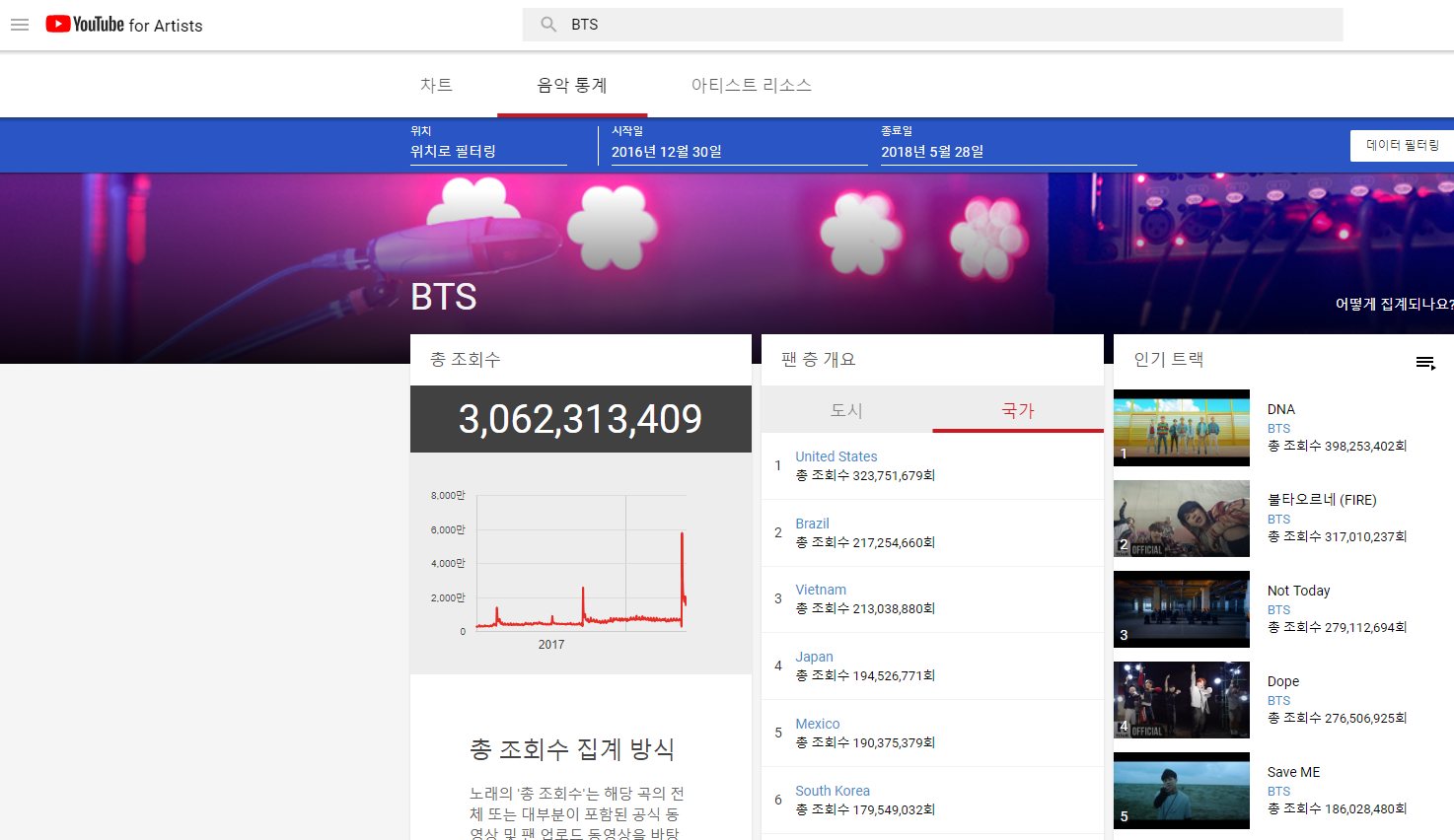Viewport: 1454px width, 840px height.
Task: Open the 아티스트 리소스 tab
Action: point(751,86)
